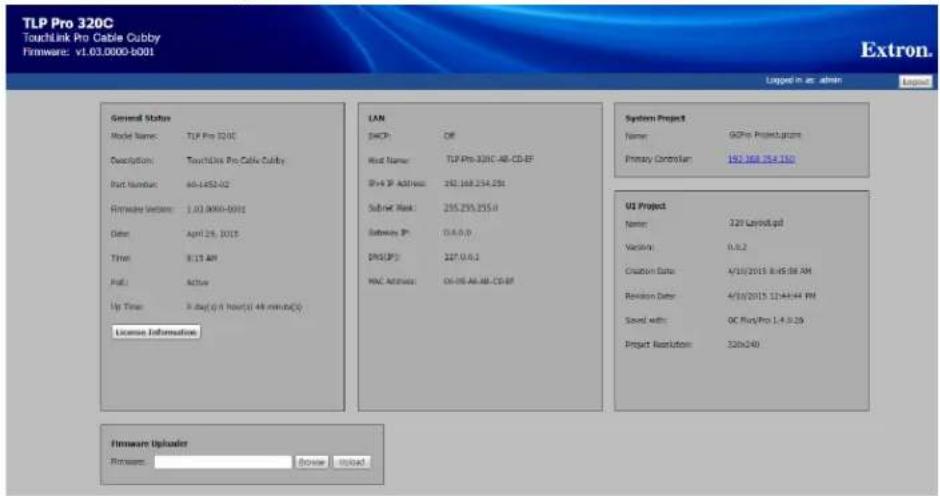Screen dimensions: 940x496
Task: Click the Host Name value
Action: coord(489,160)
